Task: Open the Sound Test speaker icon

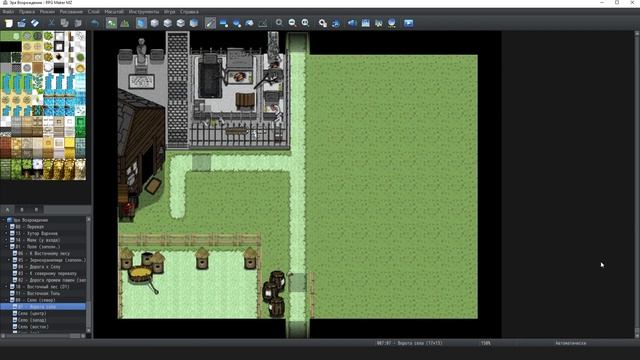Action: [352, 23]
